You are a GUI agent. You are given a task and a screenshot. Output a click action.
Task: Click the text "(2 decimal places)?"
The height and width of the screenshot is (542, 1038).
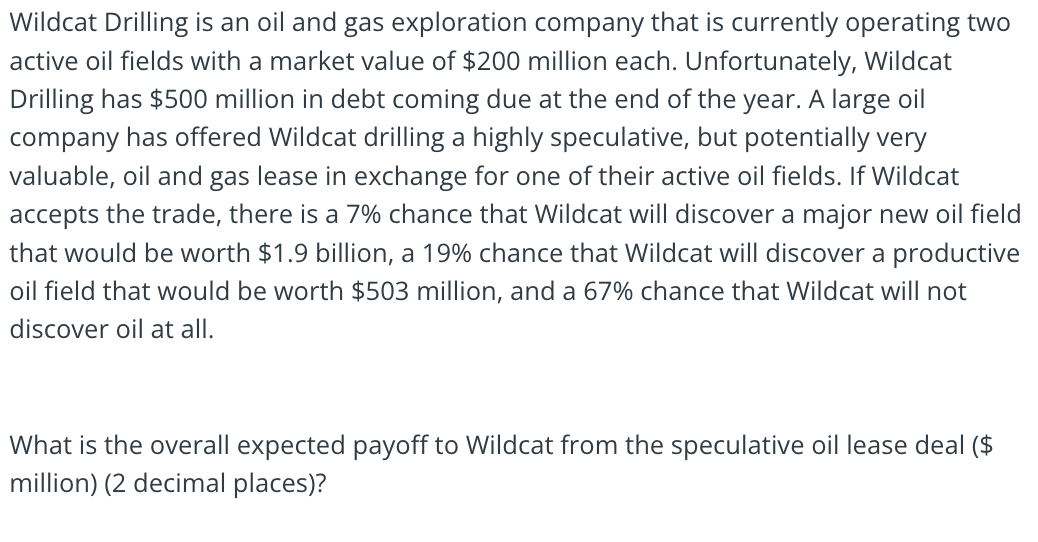click(x=215, y=484)
